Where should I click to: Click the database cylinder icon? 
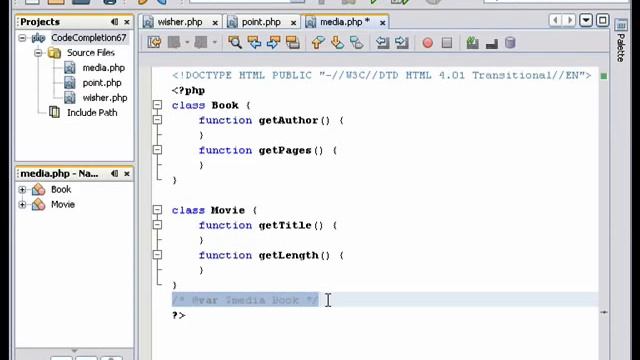point(510,42)
